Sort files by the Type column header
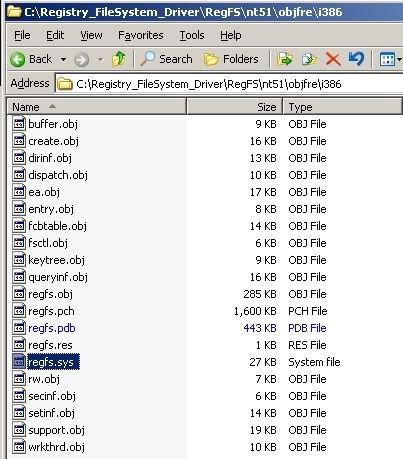Image resolution: width=403 pixels, height=459 pixels. (x=342, y=107)
